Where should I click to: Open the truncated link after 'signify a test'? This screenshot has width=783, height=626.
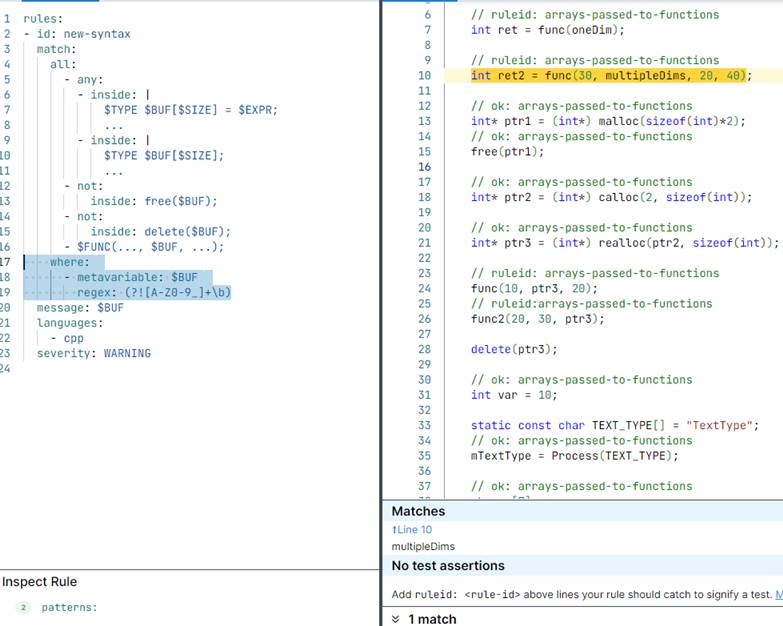click(778, 595)
